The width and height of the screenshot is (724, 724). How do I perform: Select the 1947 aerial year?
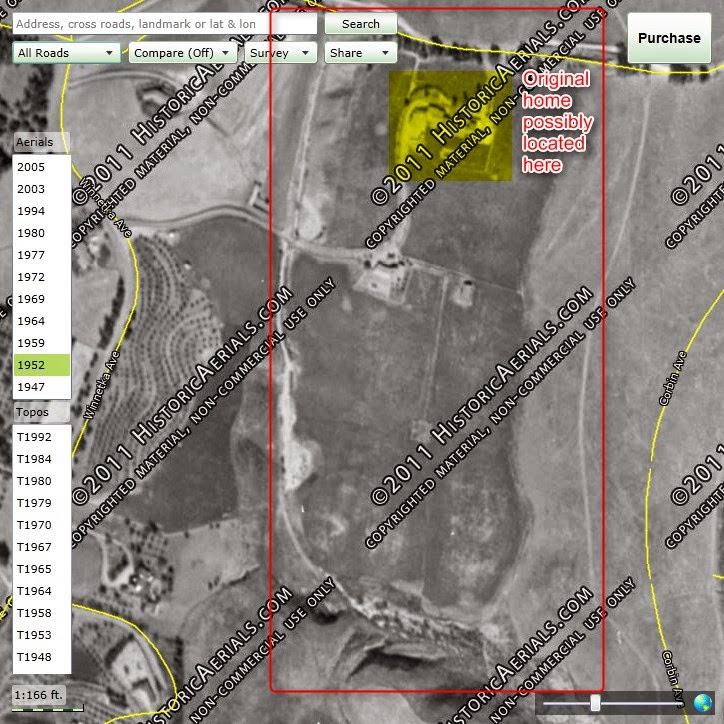pyautogui.click(x=42, y=387)
